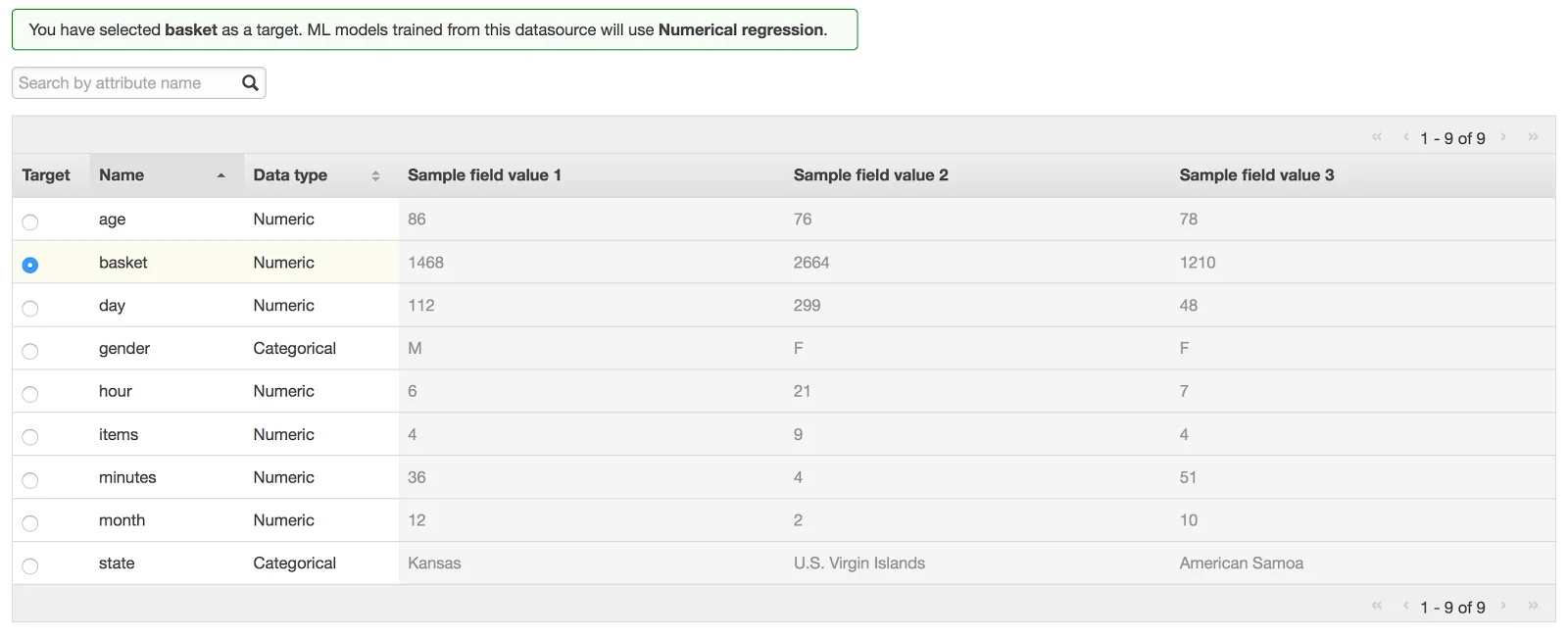Sort by Data type column arrows
The image size is (1568, 637).
pyautogui.click(x=375, y=175)
